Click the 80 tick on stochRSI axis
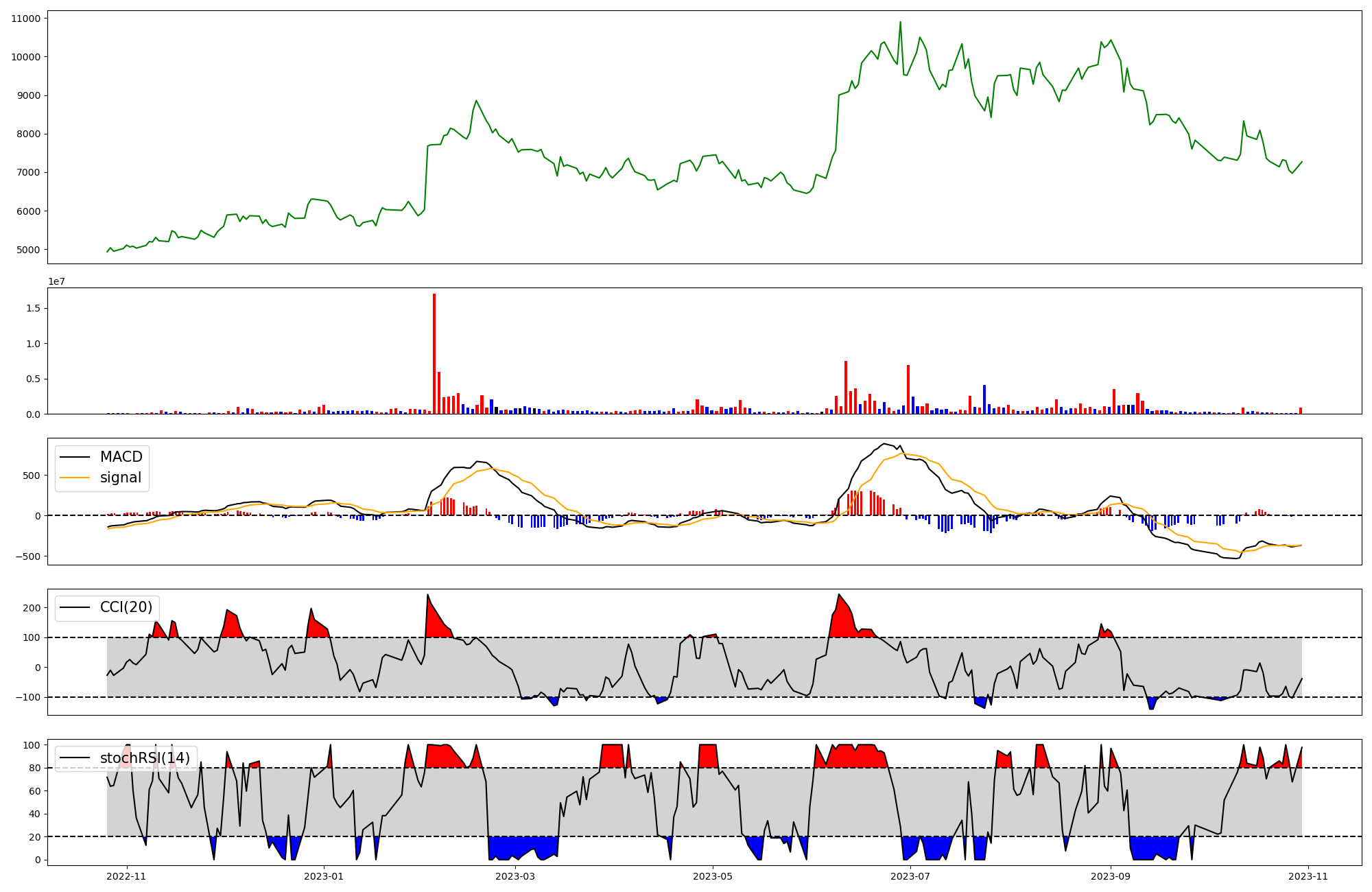 pyautogui.click(x=34, y=768)
